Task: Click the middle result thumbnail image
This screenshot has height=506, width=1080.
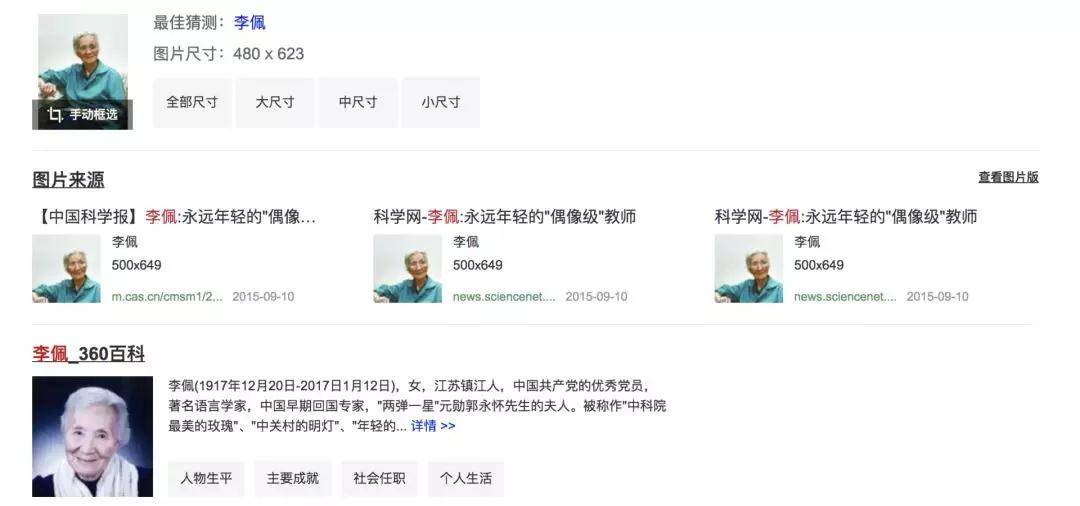Action: coord(408,268)
